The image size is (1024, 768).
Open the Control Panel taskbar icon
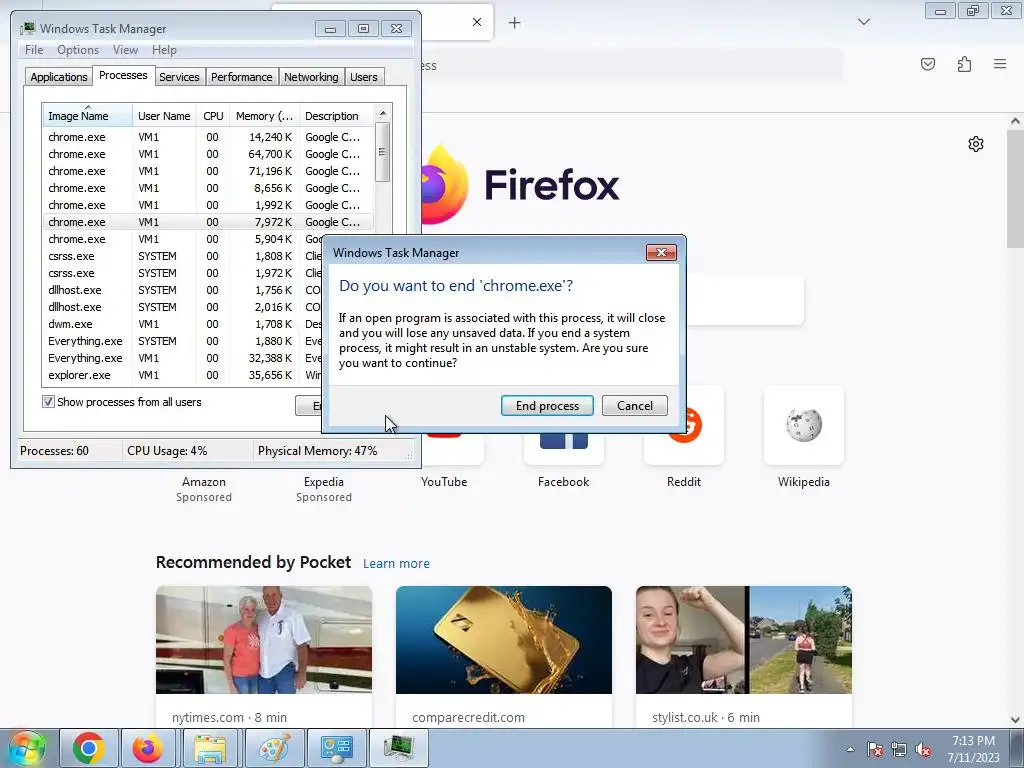336,748
